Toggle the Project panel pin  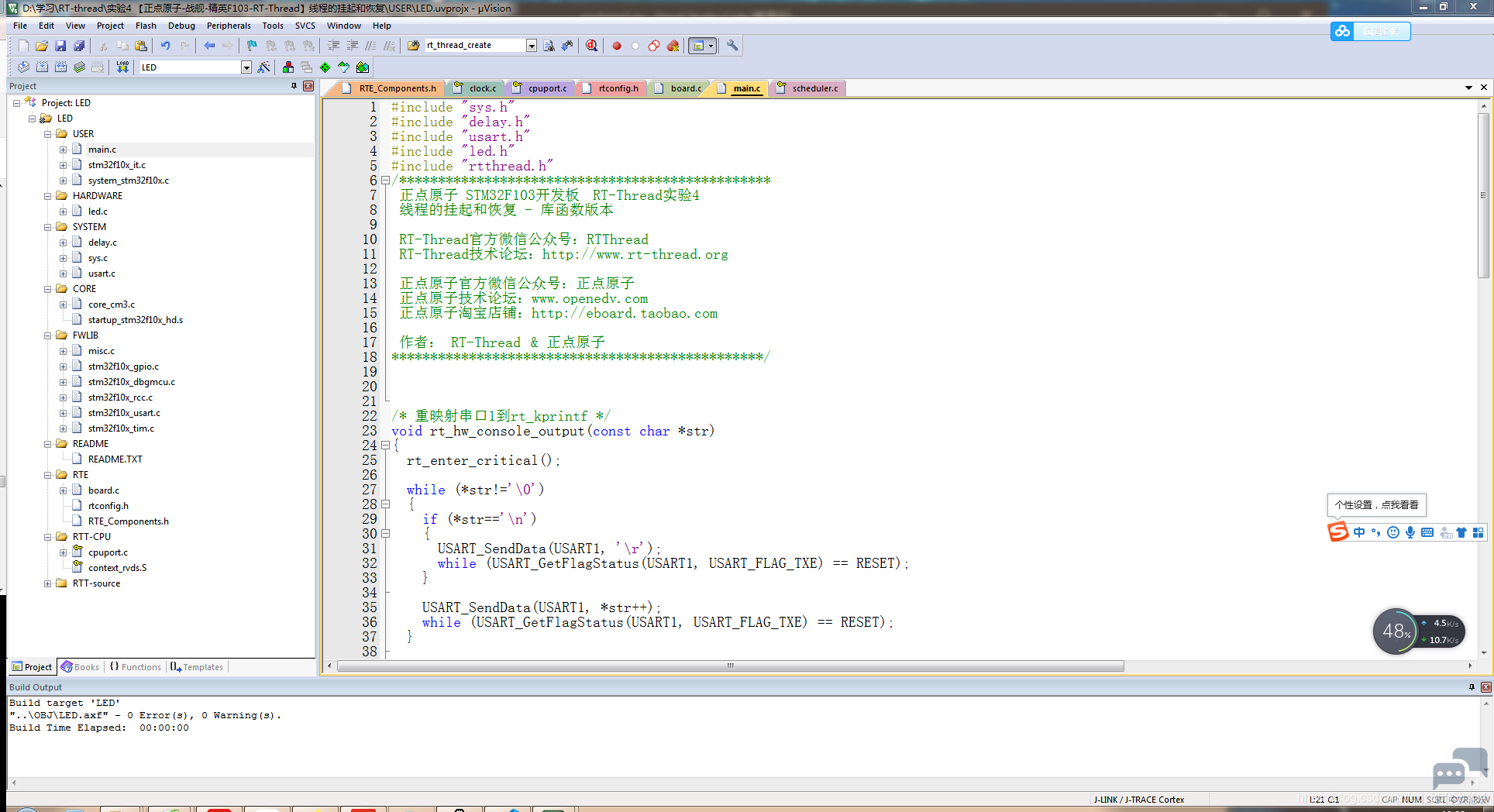click(x=294, y=86)
